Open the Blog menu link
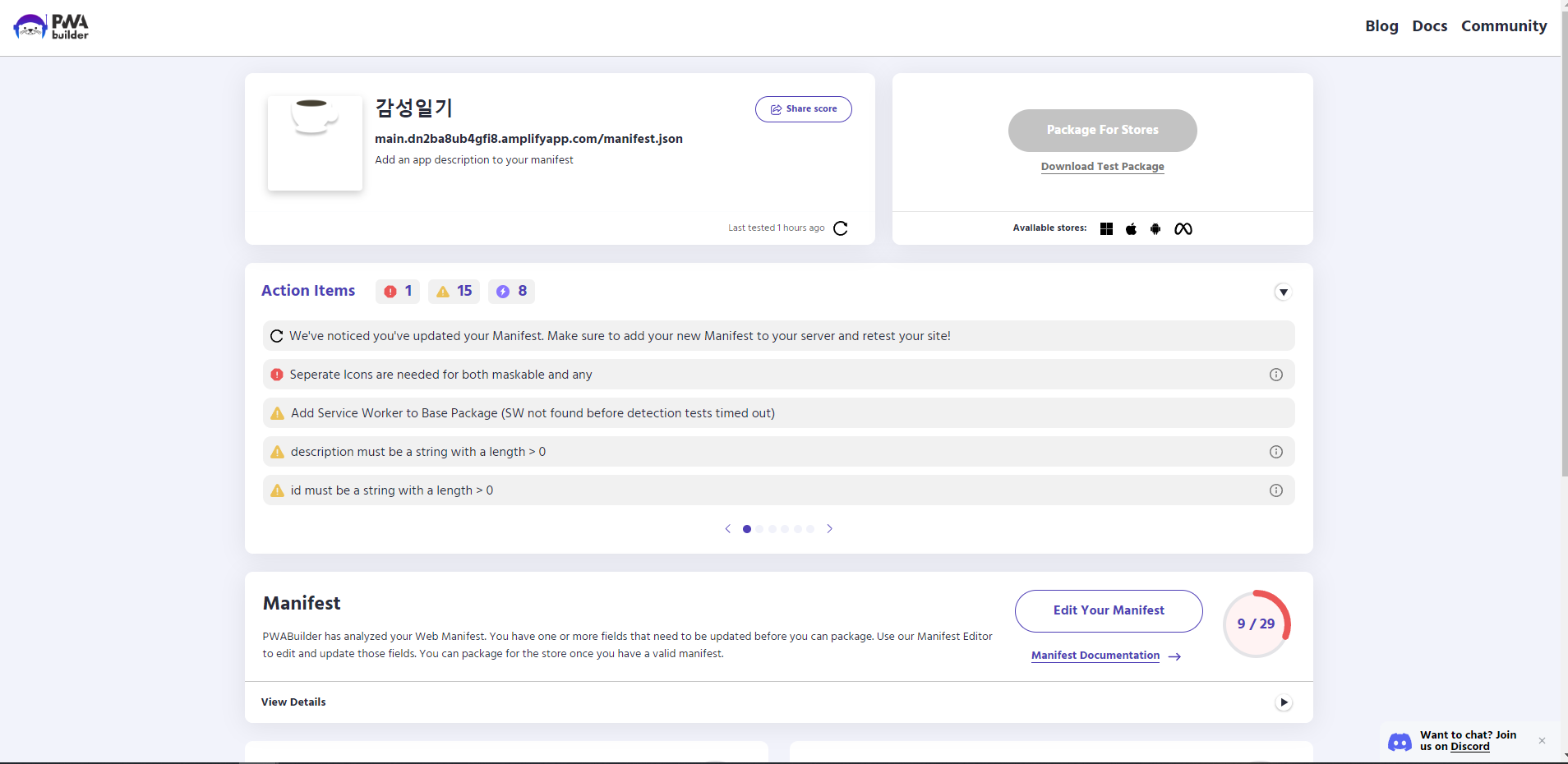 [x=1381, y=26]
